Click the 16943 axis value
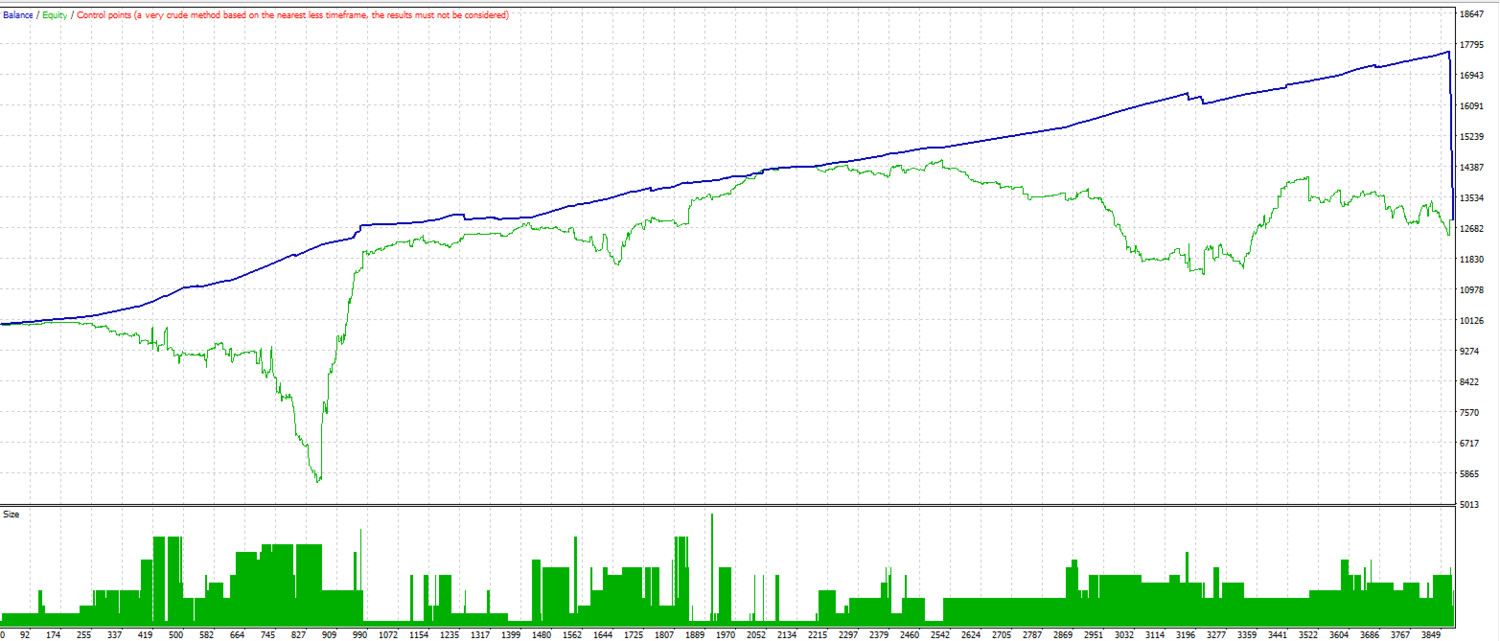 click(1472, 75)
